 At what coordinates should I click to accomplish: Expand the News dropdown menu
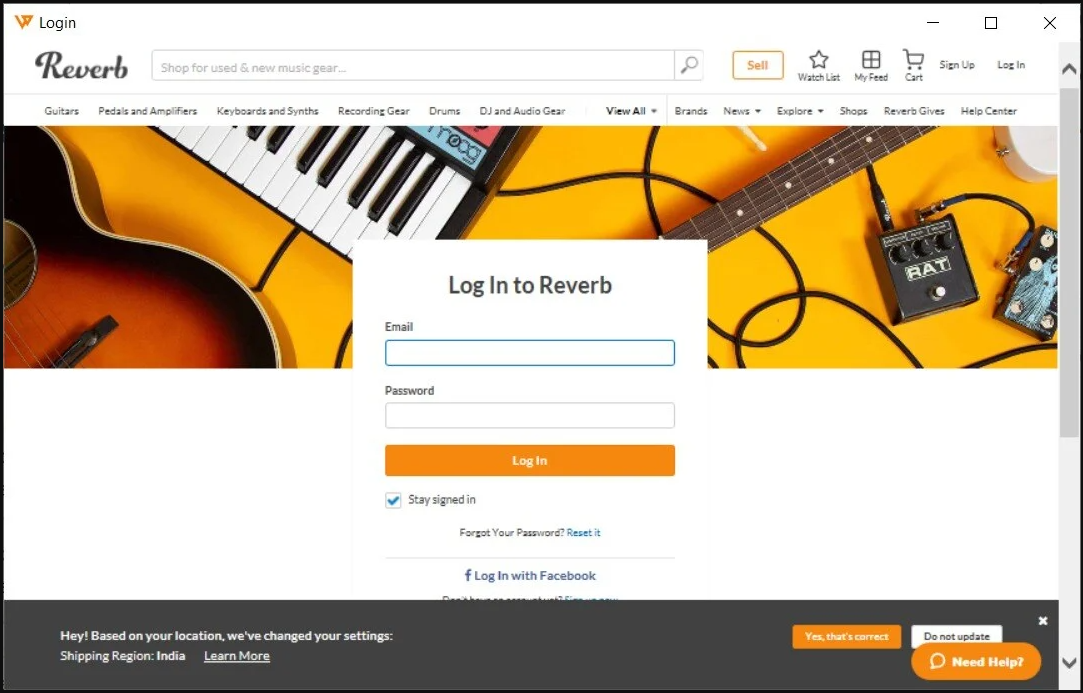pyautogui.click(x=742, y=111)
